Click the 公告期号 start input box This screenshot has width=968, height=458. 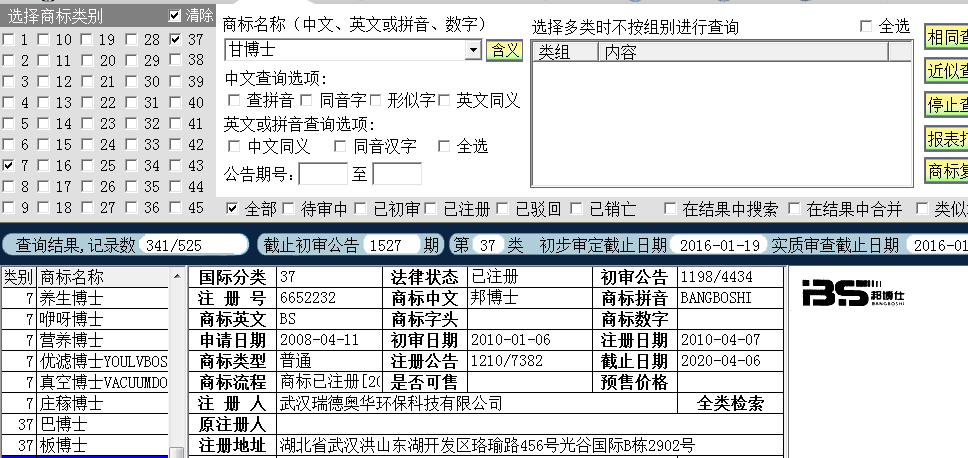click(x=323, y=174)
